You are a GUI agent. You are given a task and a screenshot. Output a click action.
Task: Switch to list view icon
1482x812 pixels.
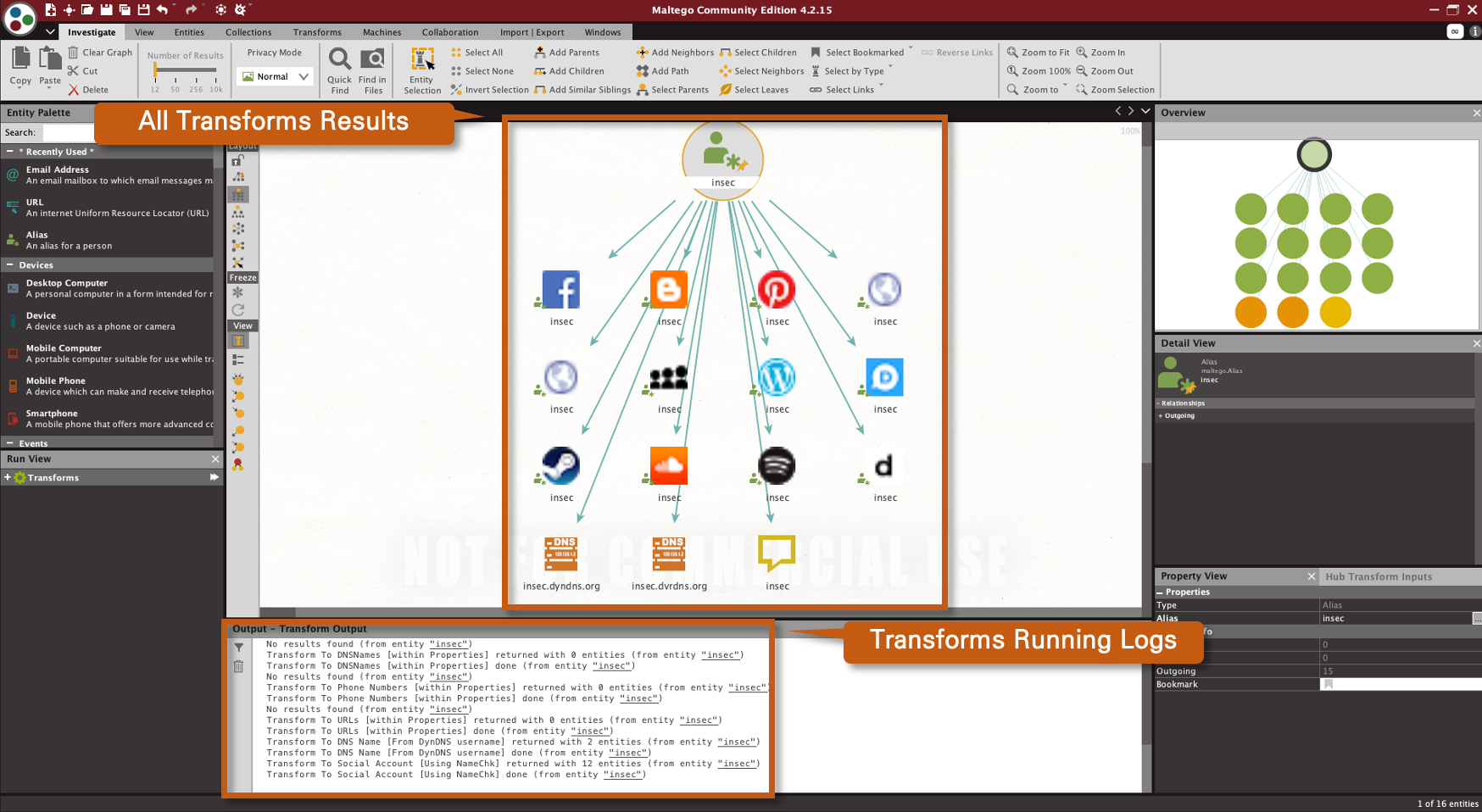(238, 359)
